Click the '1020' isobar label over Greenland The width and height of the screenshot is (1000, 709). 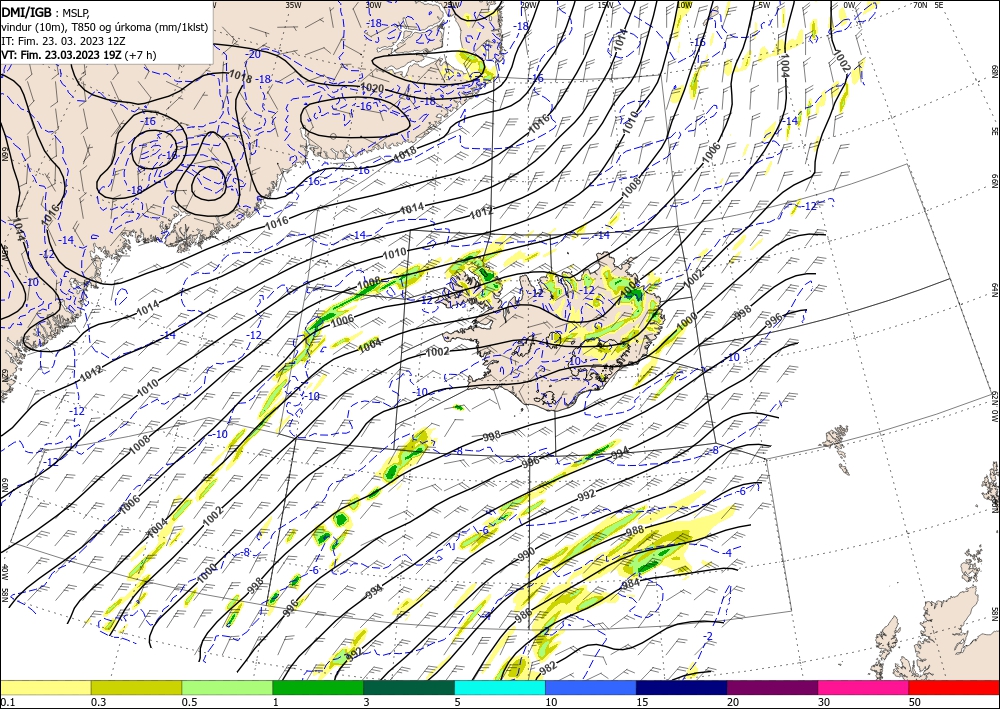tap(372, 88)
